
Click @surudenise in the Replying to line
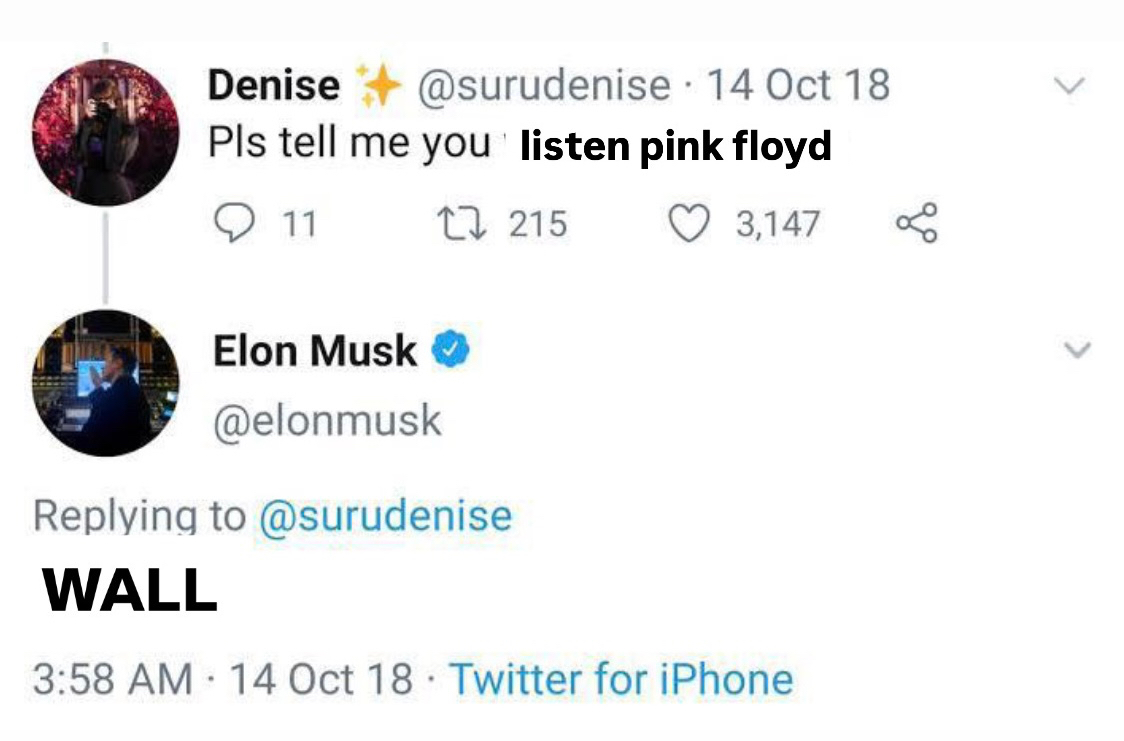coord(385,516)
